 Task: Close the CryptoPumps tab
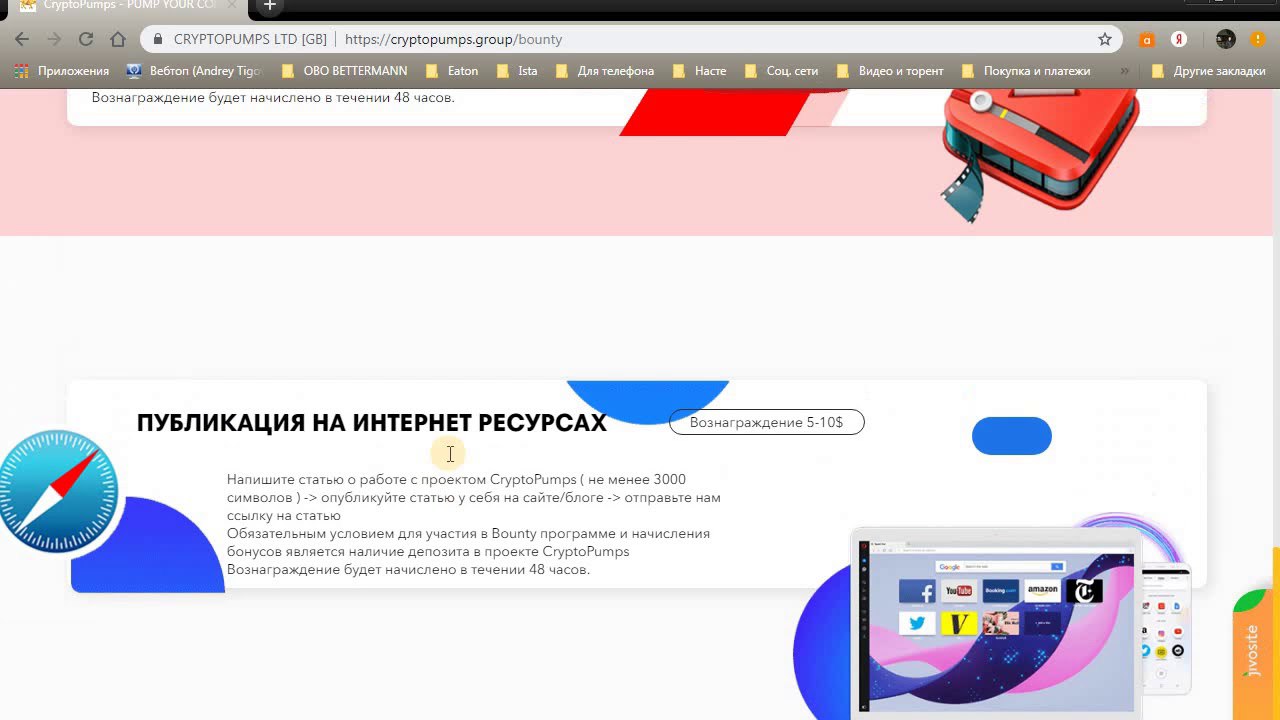tap(232, 5)
